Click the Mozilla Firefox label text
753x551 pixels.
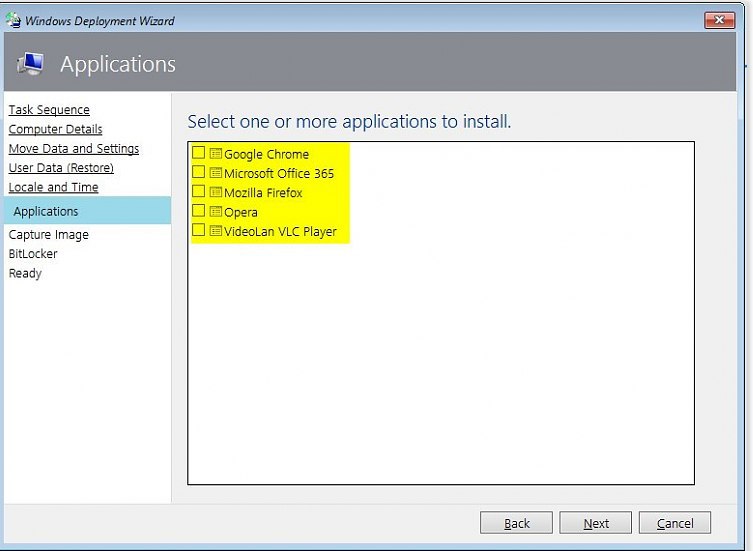[x=263, y=193]
